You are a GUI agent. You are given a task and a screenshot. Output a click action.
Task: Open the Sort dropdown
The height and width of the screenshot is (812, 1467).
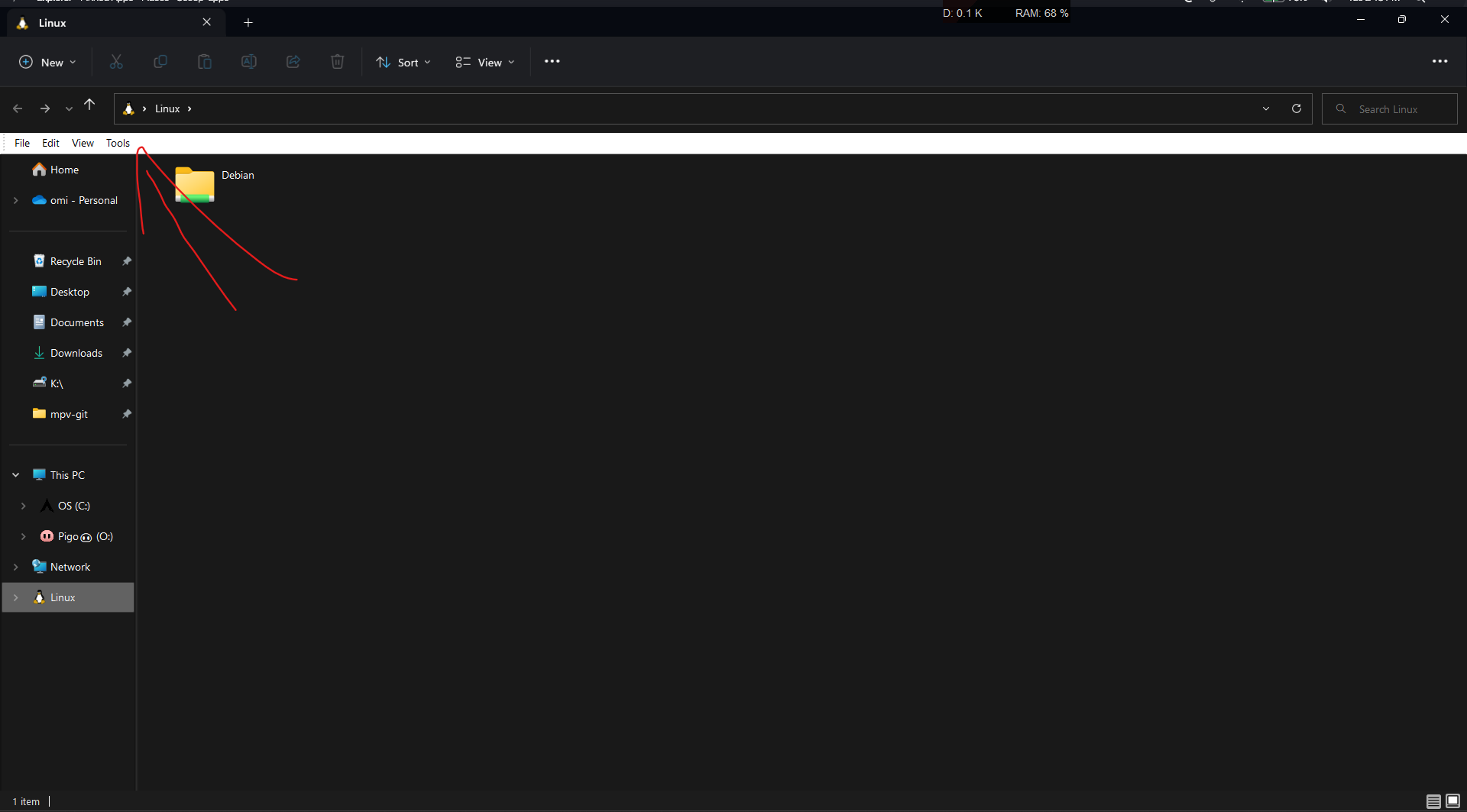403,62
